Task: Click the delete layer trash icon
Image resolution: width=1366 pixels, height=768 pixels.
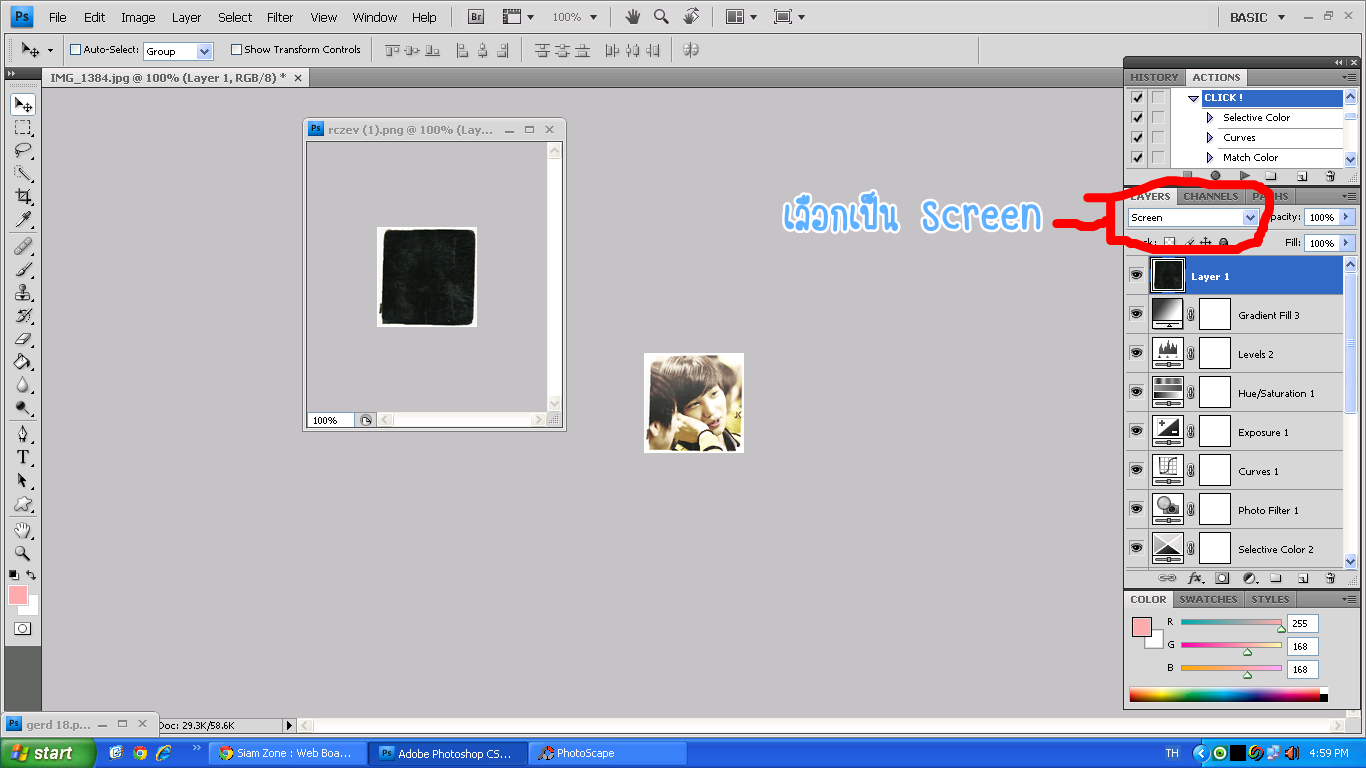Action: (1330, 578)
